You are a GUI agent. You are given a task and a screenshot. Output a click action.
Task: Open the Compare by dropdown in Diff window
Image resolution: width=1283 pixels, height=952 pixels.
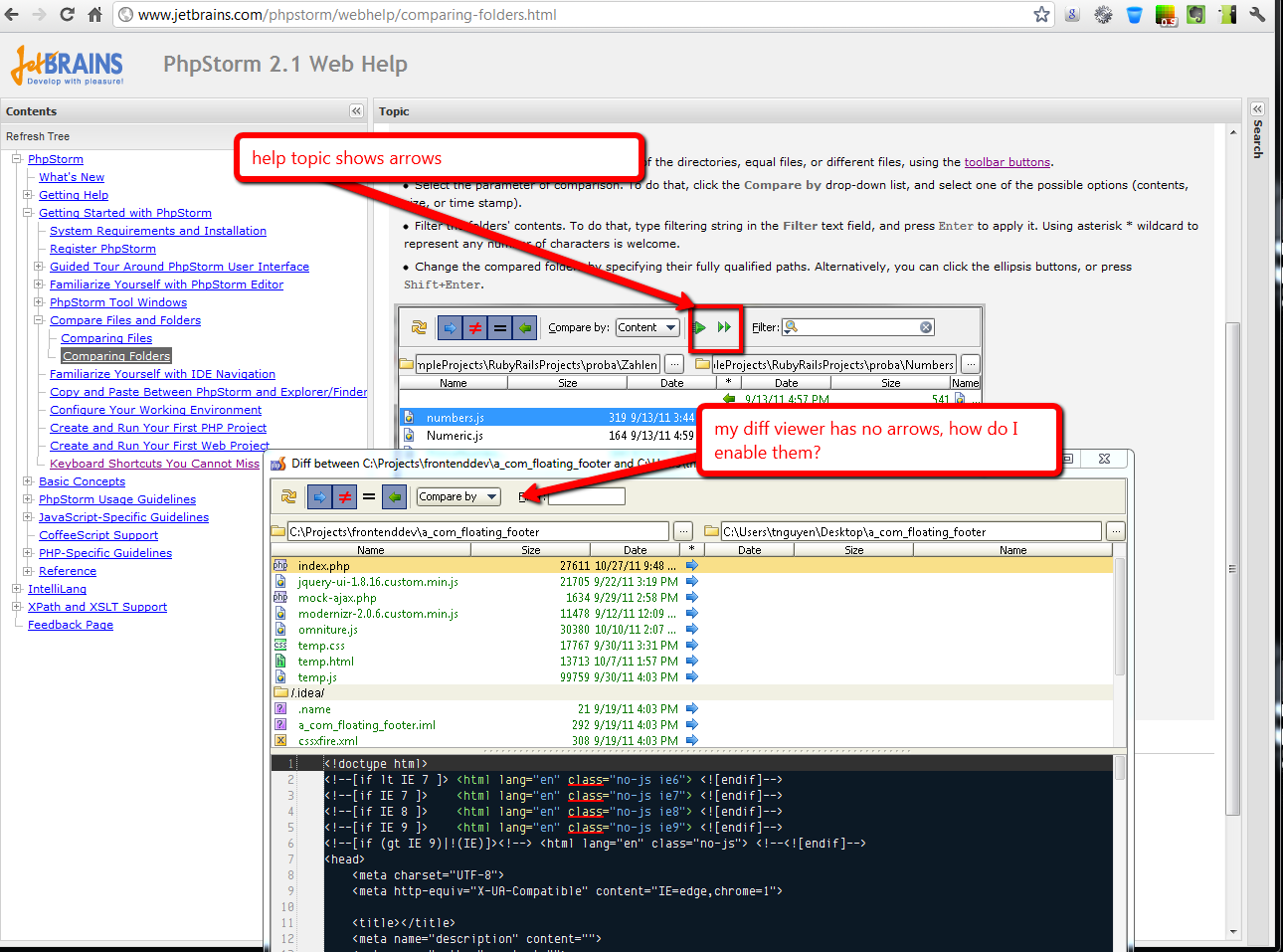(x=458, y=496)
